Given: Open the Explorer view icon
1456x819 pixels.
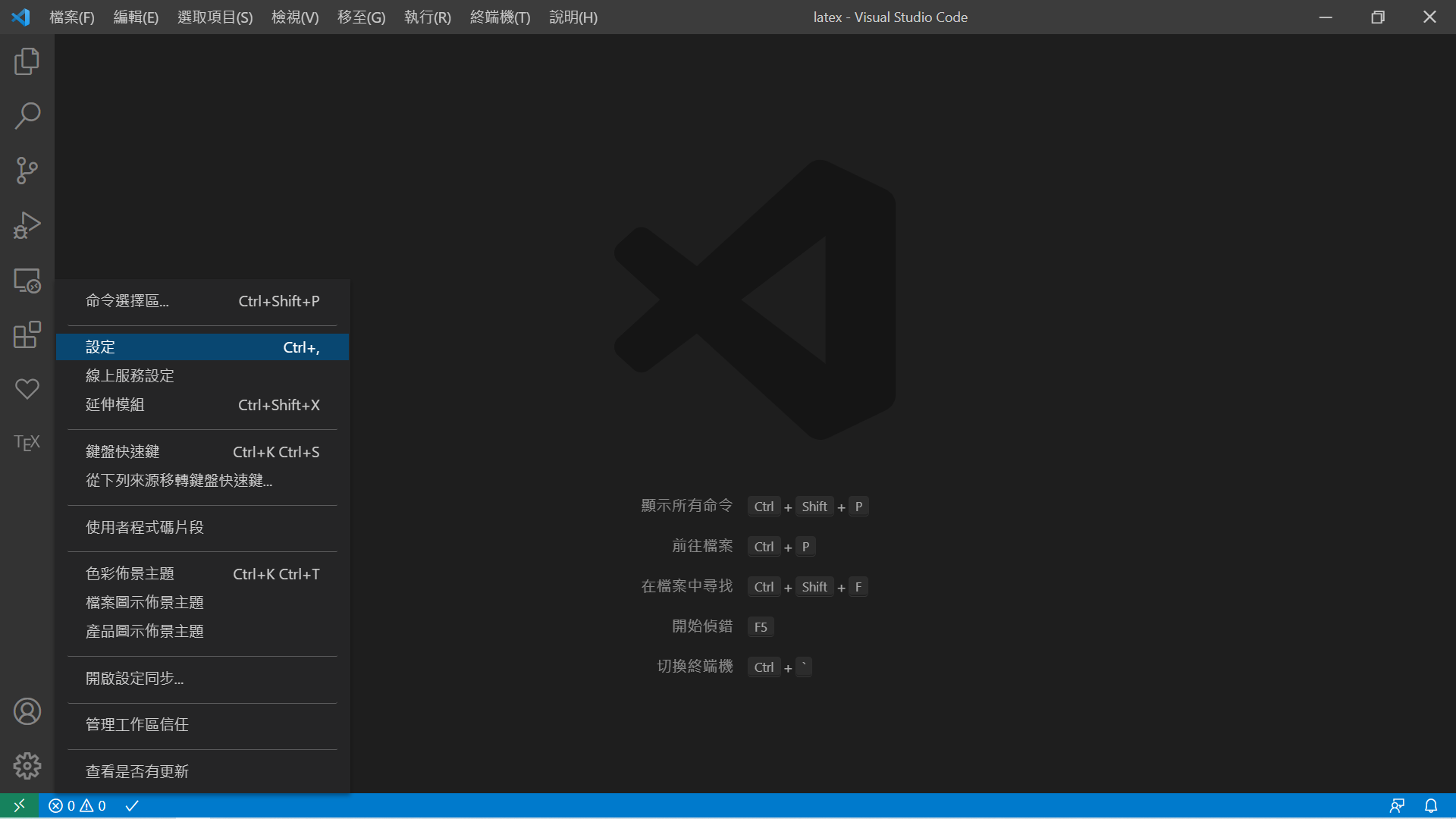Looking at the screenshot, I should coord(27,61).
